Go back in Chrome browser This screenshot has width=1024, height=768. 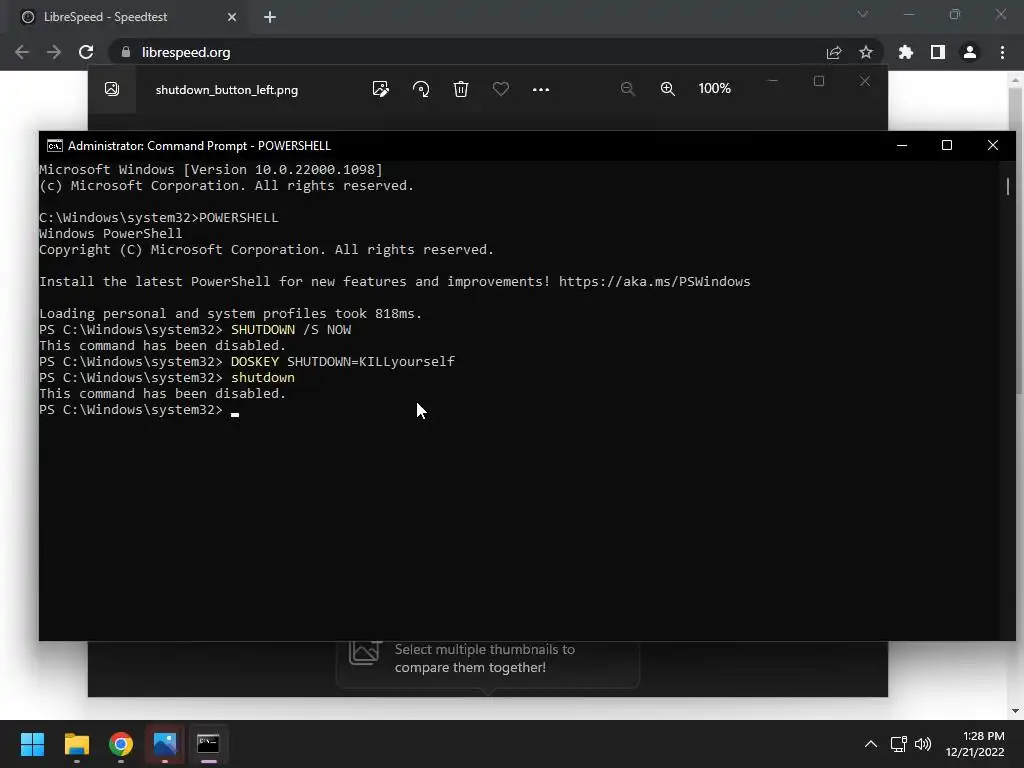(22, 52)
